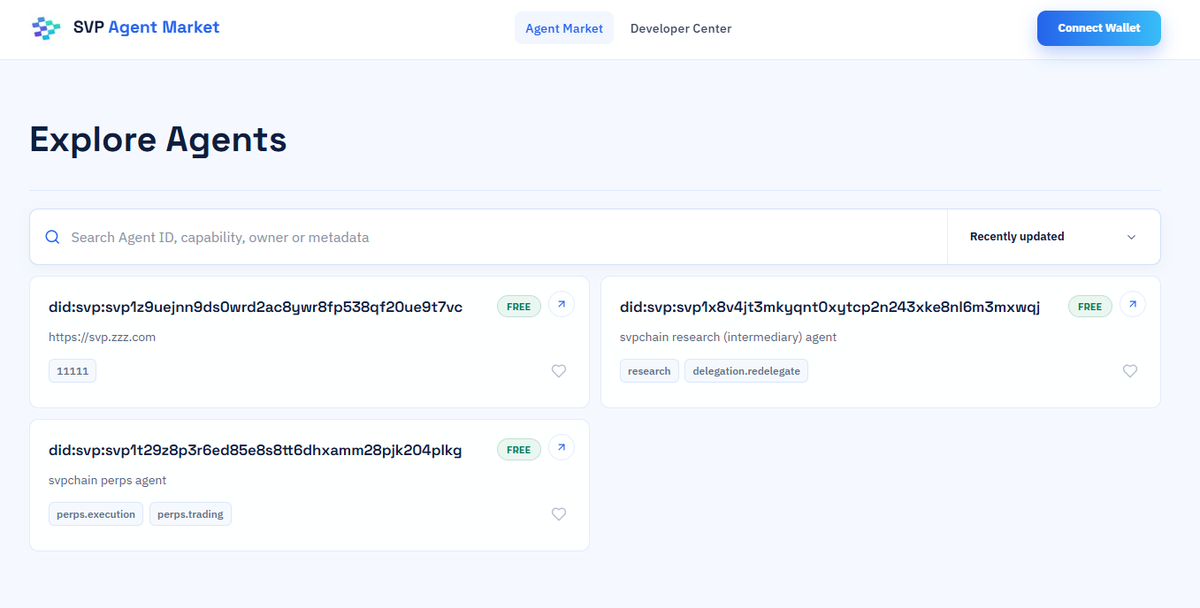Click the SVP Agent Market logo icon
This screenshot has height=608, width=1200.
[46, 28]
